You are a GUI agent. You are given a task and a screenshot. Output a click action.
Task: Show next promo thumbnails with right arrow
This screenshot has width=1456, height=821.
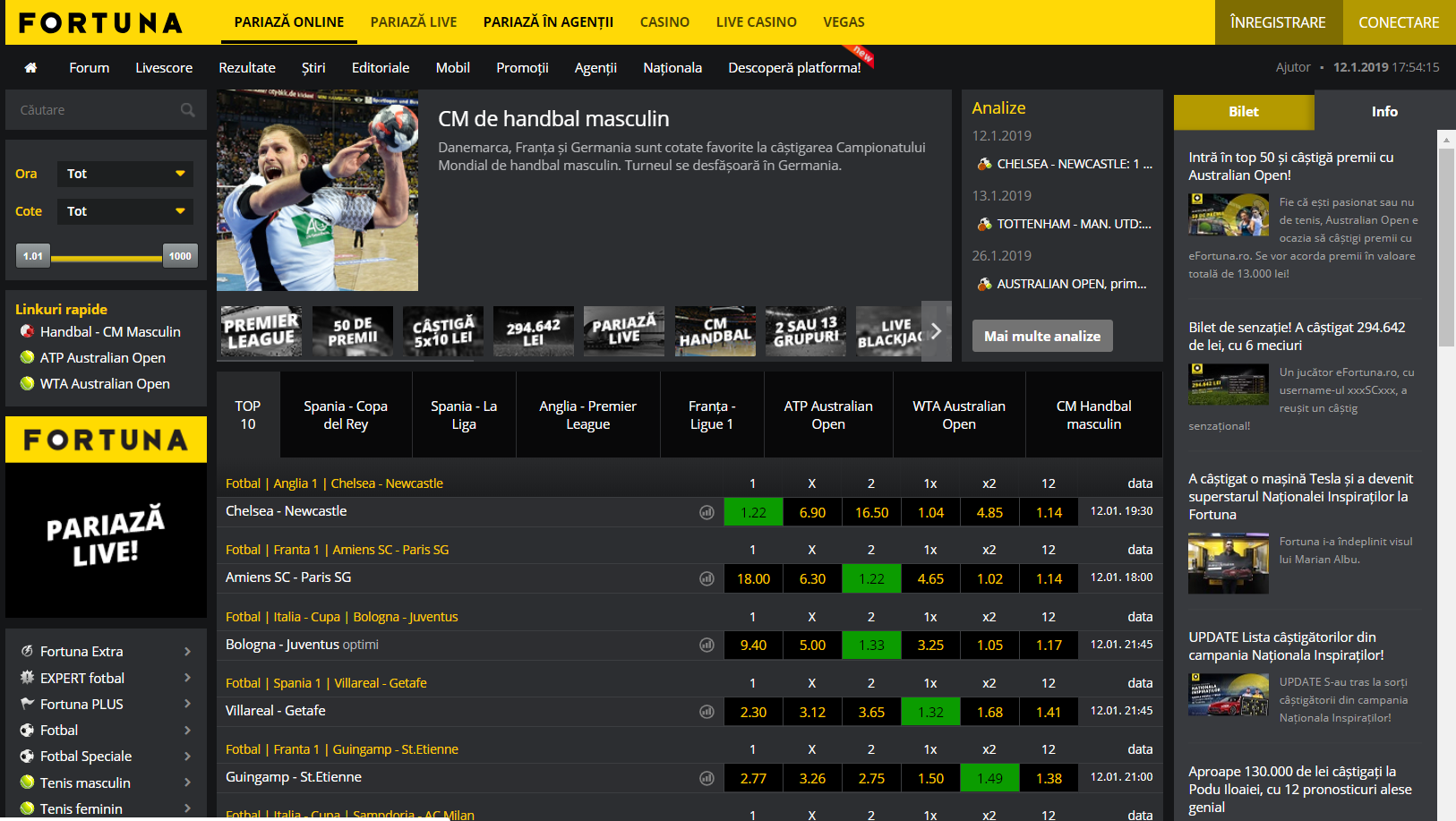pyautogui.click(x=936, y=330)
